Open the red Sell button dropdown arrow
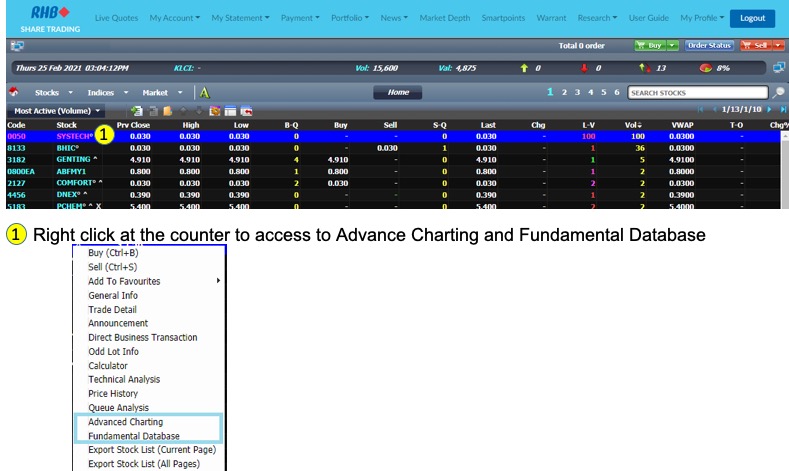The width and height of the screenshot is (789, 471). pyautogui.click(x=778, y=45)
